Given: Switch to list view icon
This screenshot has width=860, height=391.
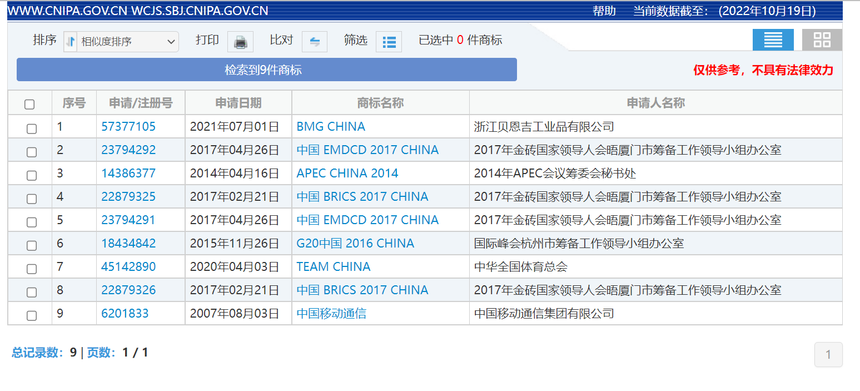Looking at the screenshot, I should [x=773, y=39].
